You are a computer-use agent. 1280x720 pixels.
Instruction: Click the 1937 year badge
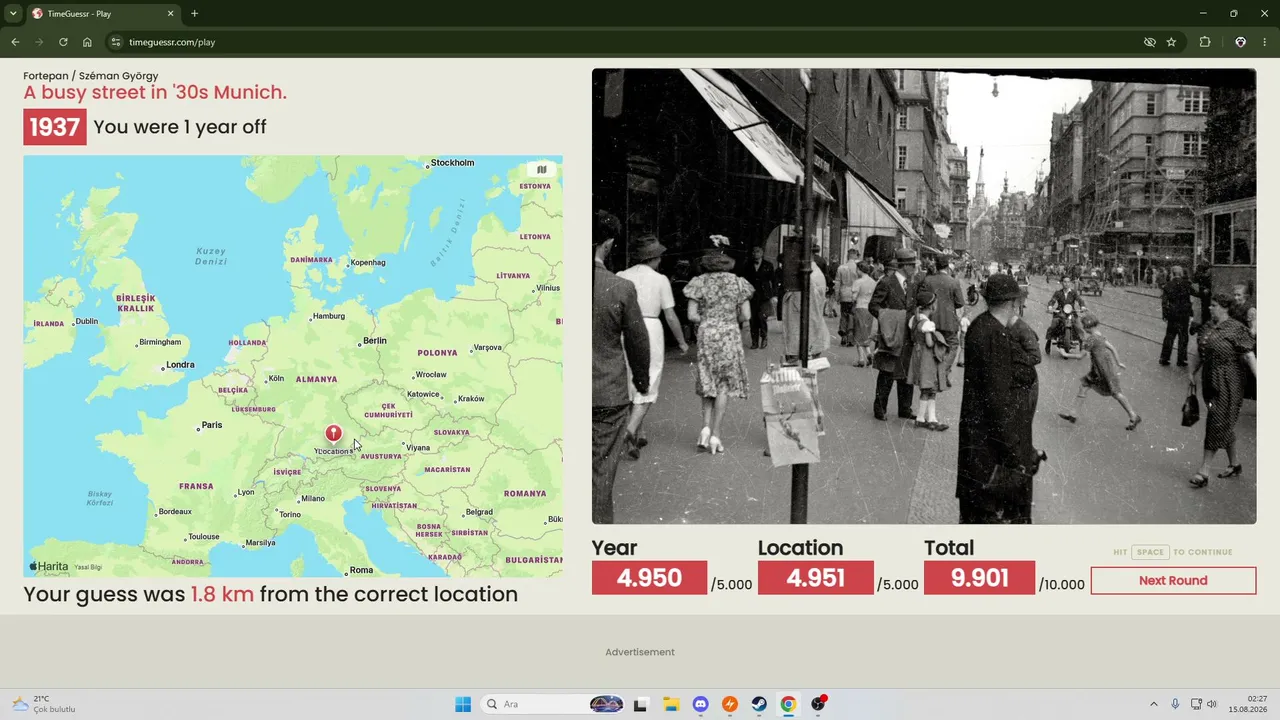click(55, 127)
